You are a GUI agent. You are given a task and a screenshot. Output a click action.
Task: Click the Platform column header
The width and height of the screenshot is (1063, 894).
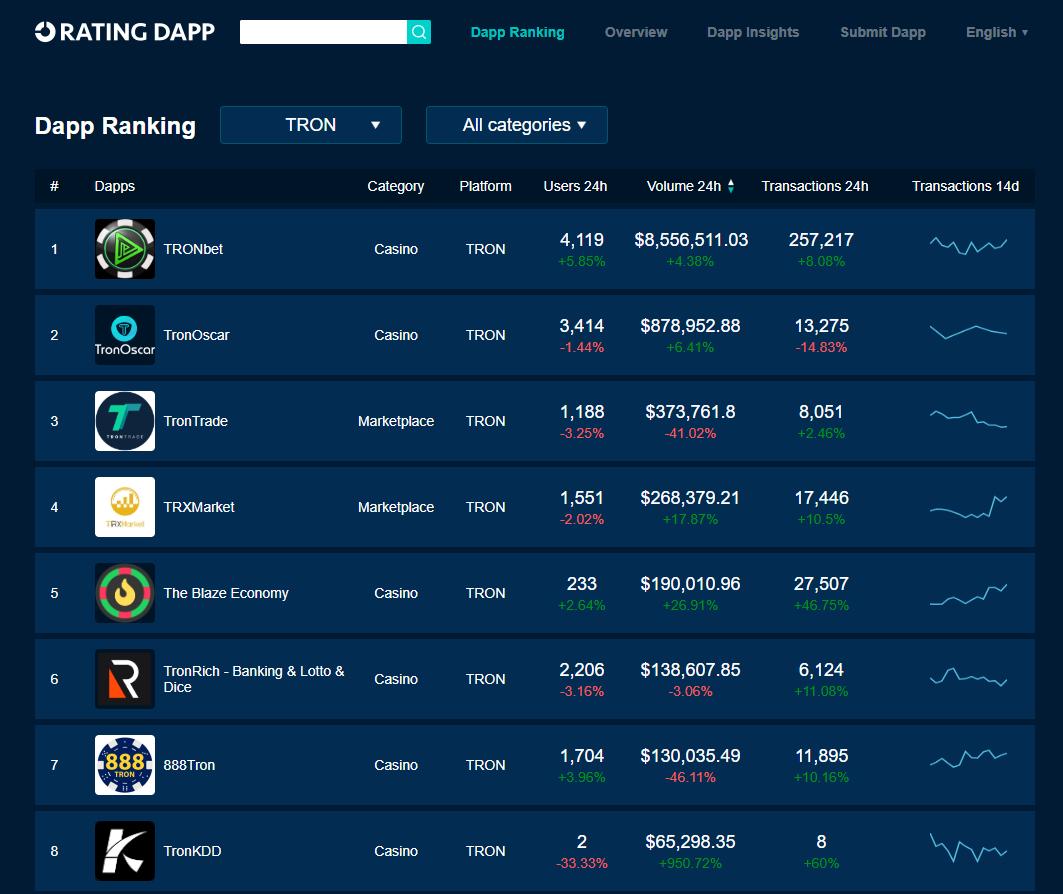tap(485, 186)
